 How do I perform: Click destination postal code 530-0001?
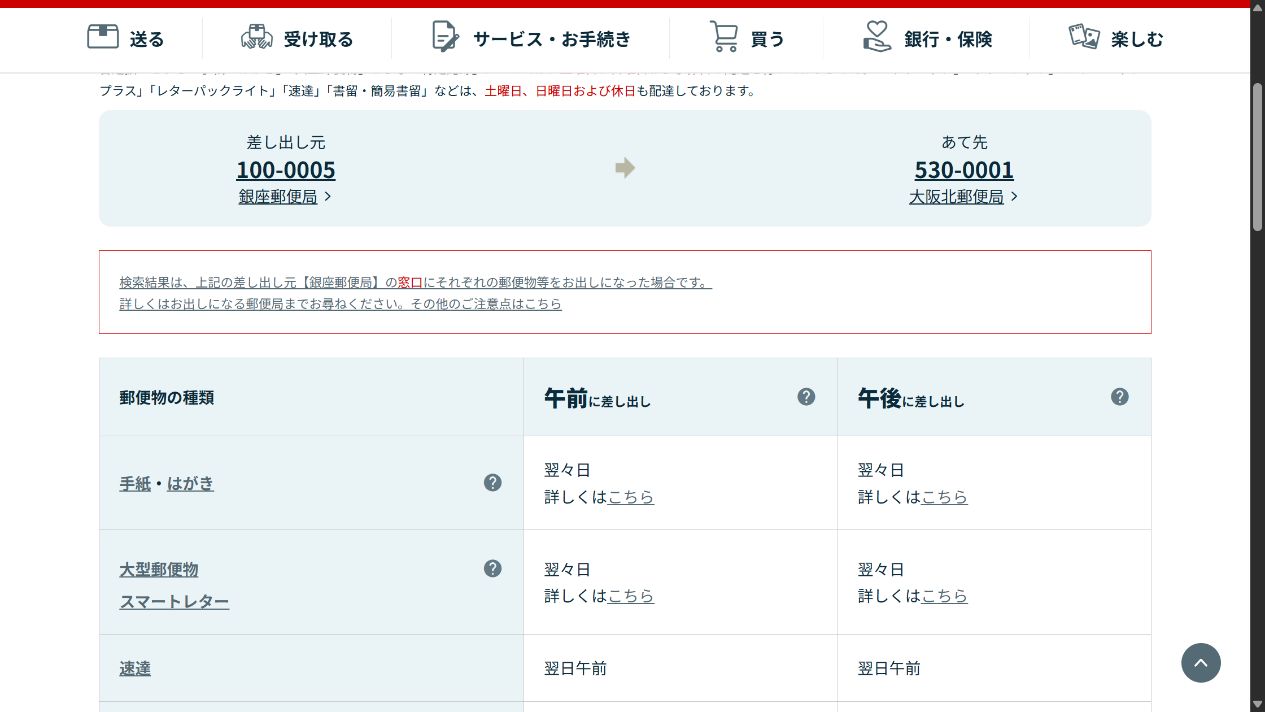point(964,170)
